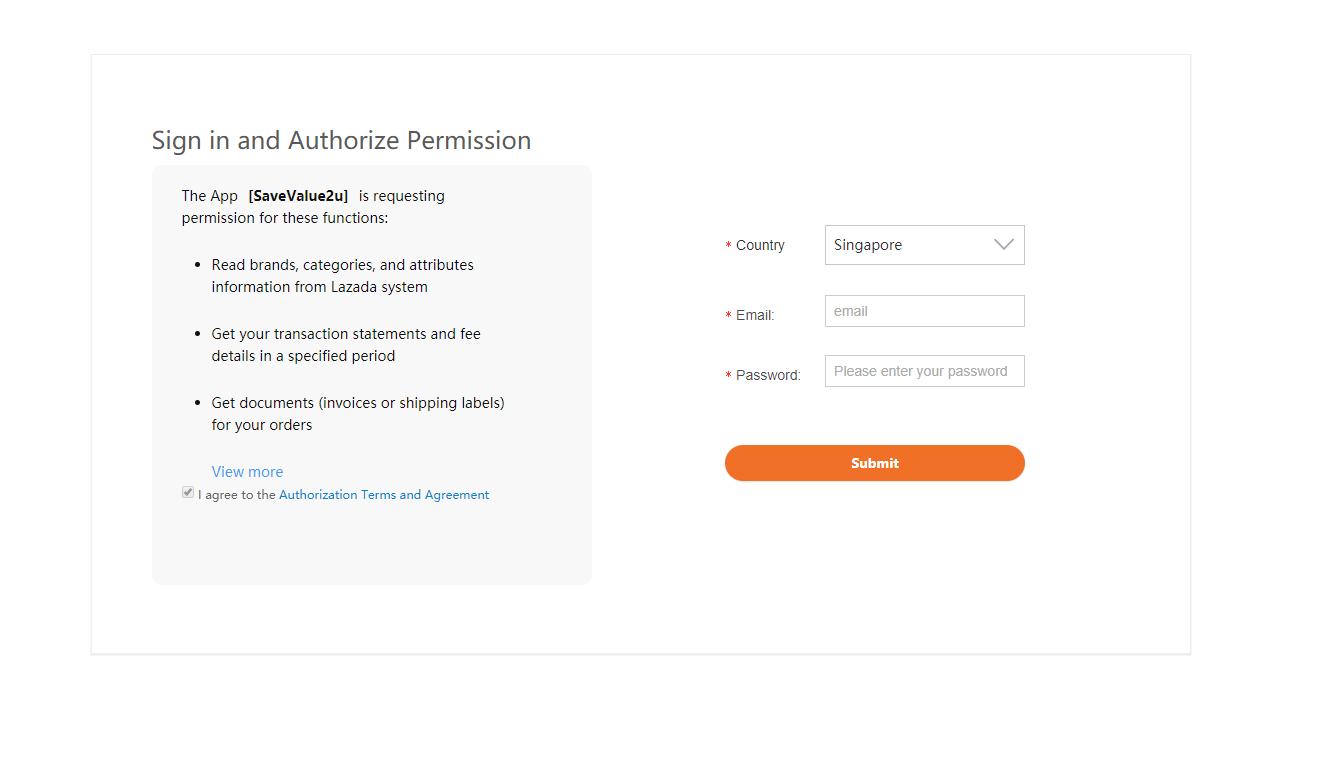Screen dimensions: 1329x773
Task: Expand the View more permissions link
Action: 247,472
